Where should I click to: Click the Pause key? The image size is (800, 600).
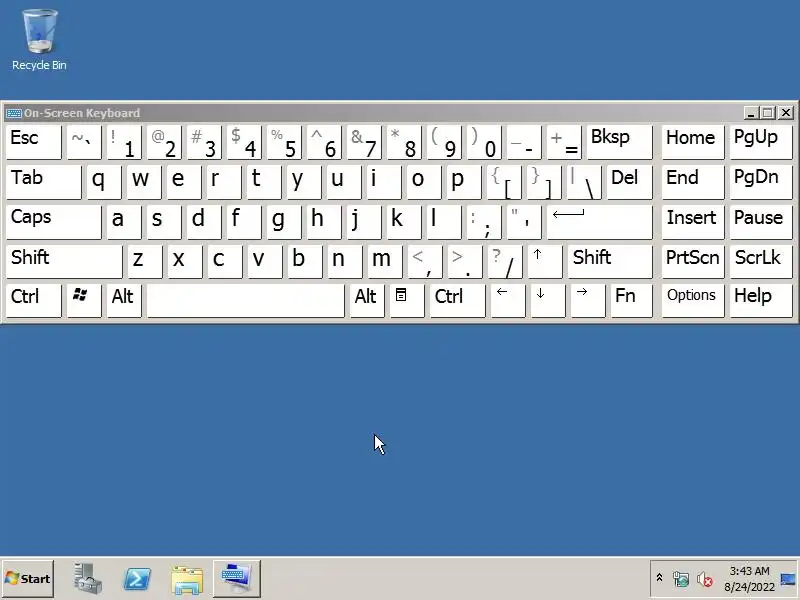tap(761, 221)
